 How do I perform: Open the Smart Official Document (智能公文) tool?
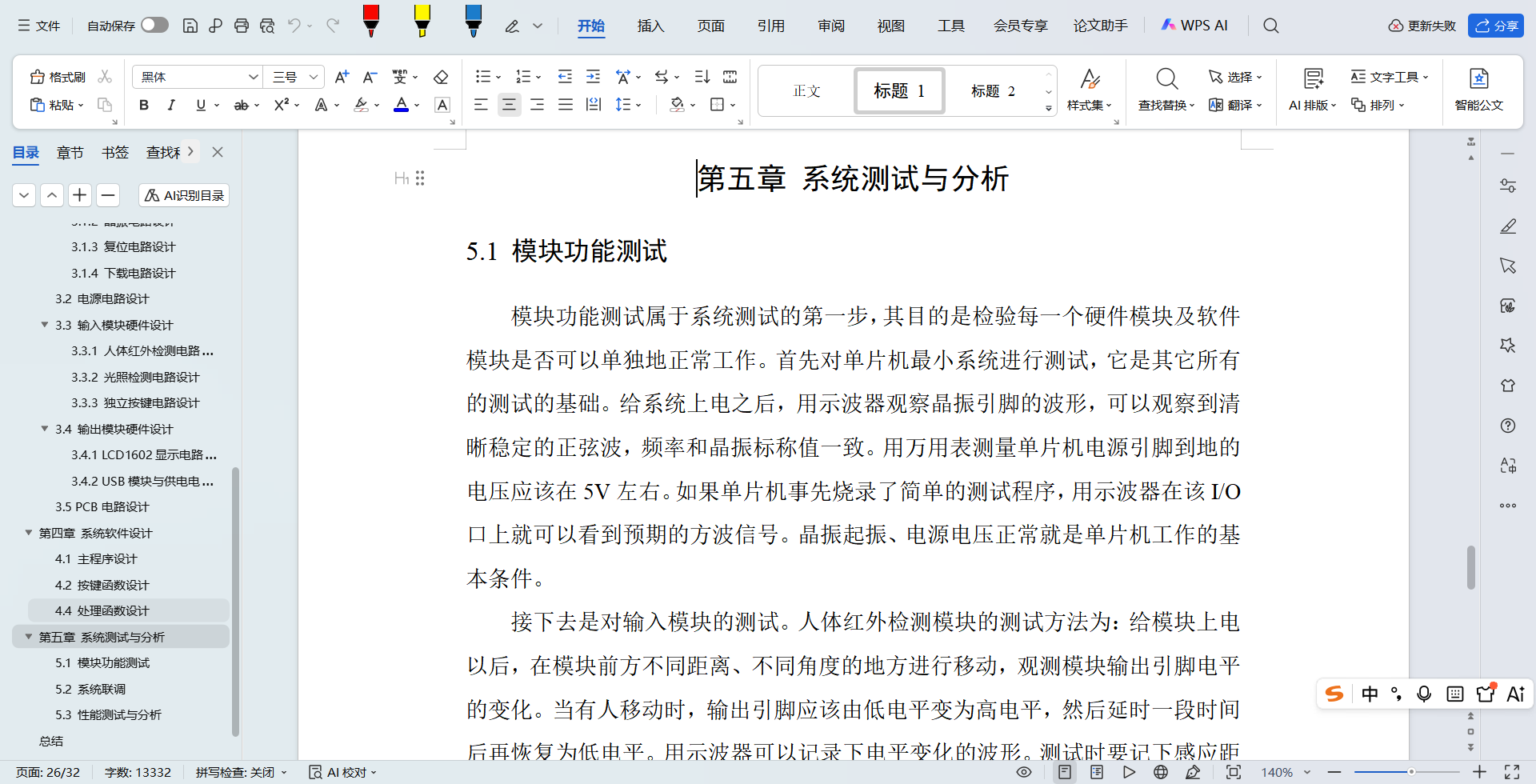tap(1479, 90)
